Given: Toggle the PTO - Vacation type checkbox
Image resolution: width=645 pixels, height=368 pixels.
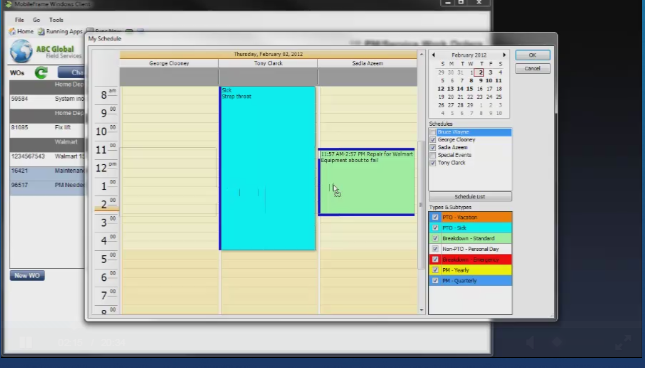Looking at the screenshot, I should click(435, 217).
